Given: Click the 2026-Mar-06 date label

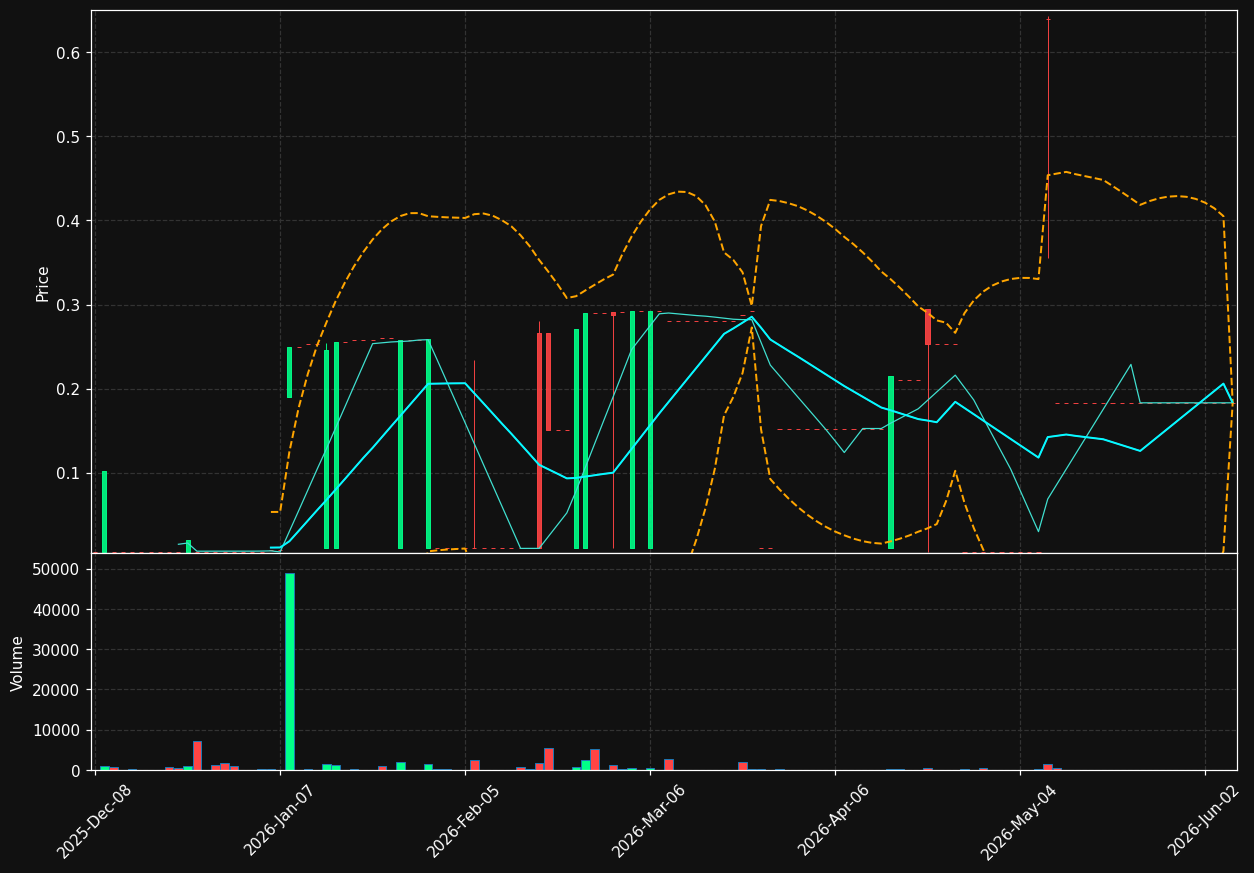Looking at the screenshot, I should (649, 821).
